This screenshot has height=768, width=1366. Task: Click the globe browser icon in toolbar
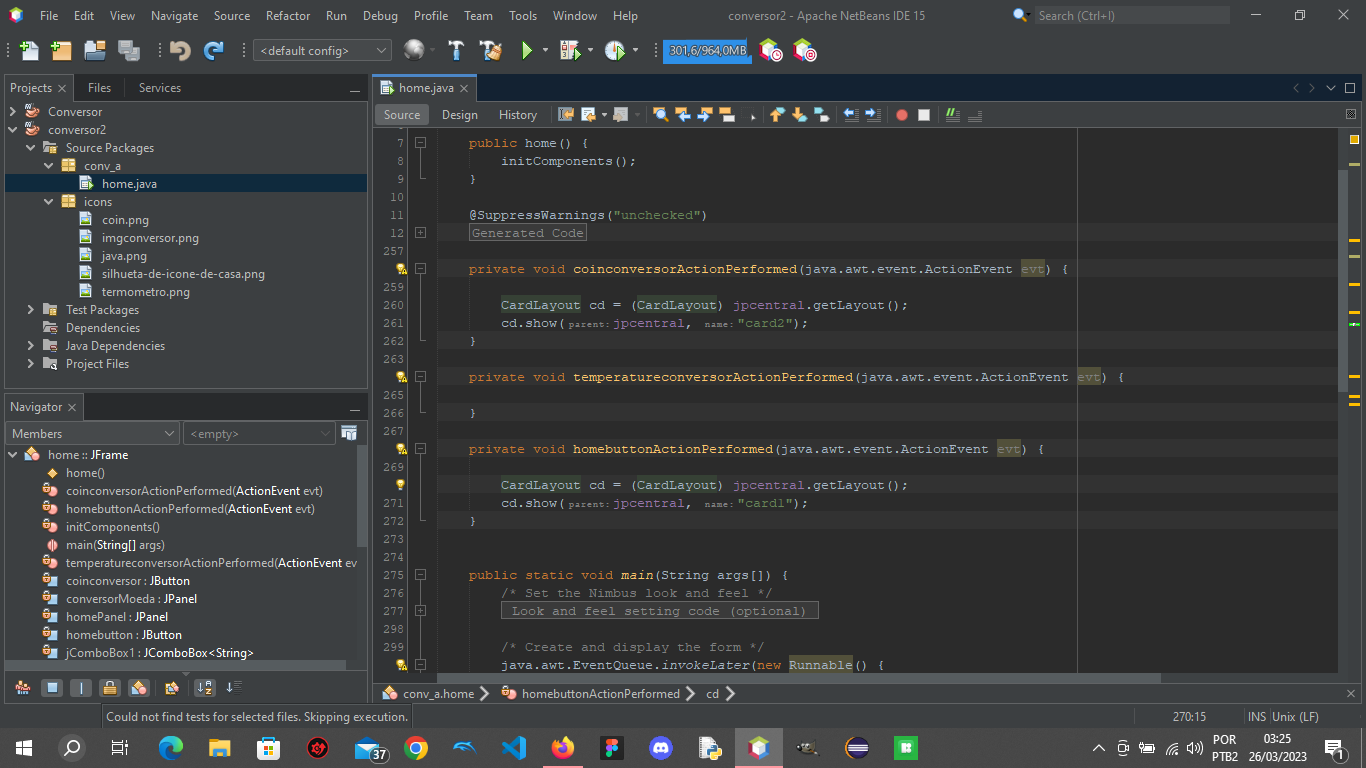[x=413, y=50]
